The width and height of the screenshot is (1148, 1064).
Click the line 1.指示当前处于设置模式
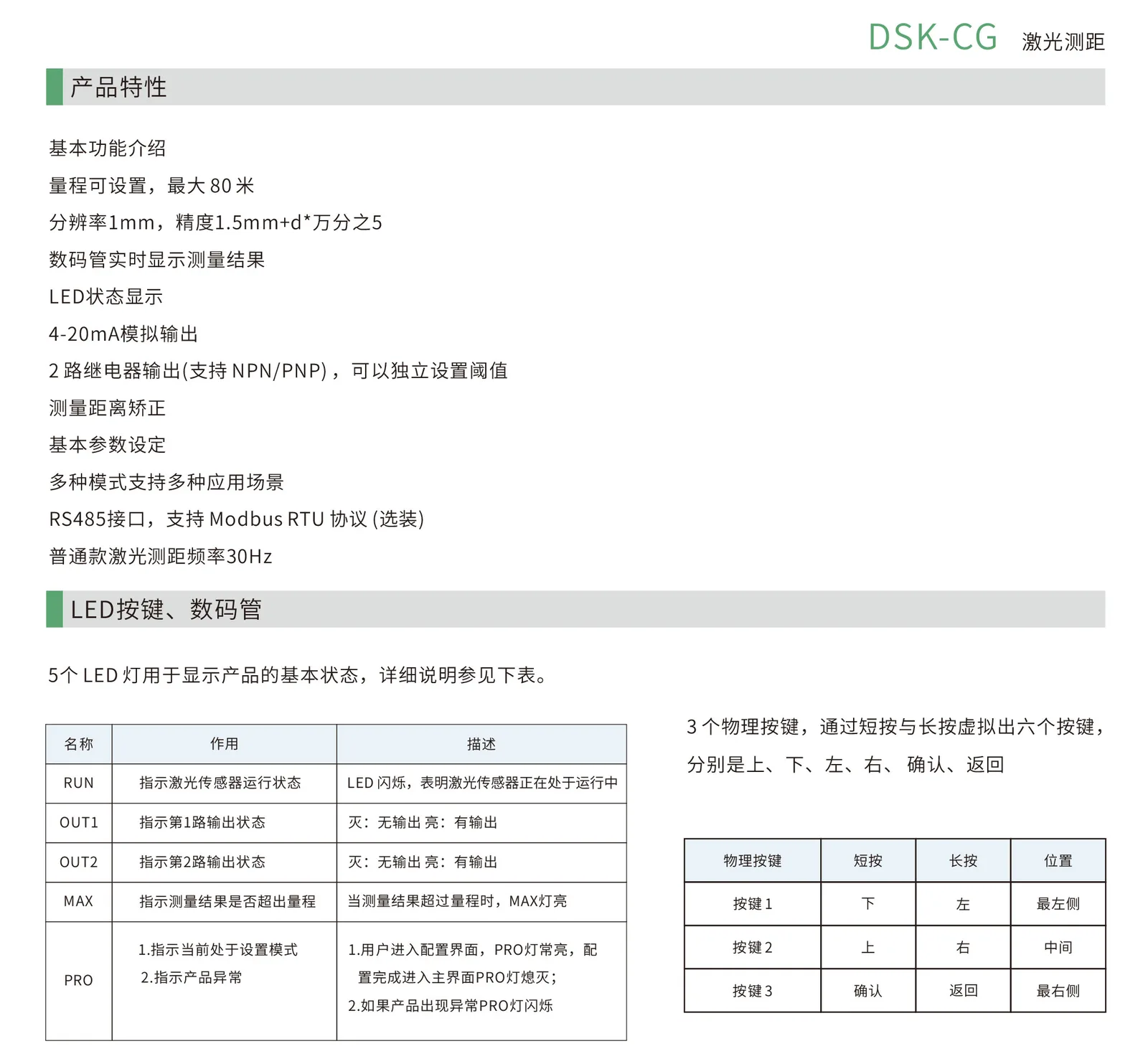tap(218, 950)
